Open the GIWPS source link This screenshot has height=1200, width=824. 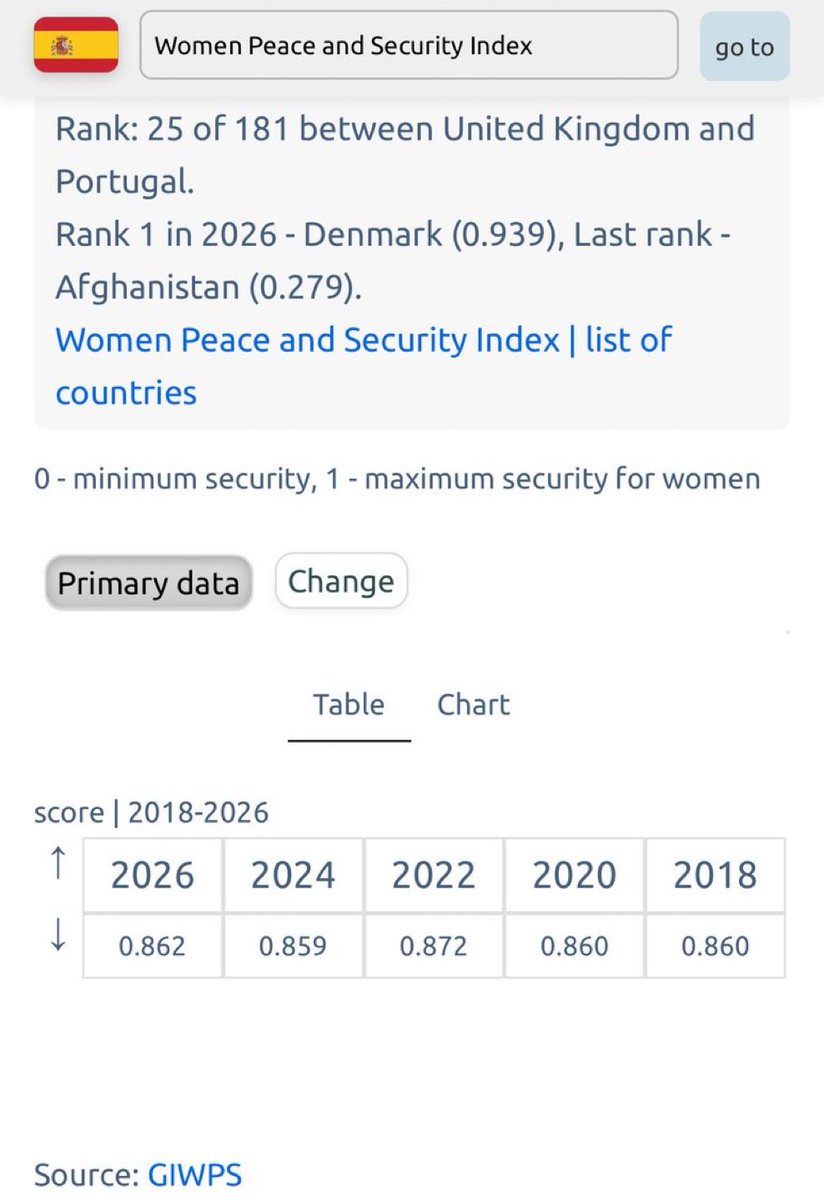coord(195,1175)
